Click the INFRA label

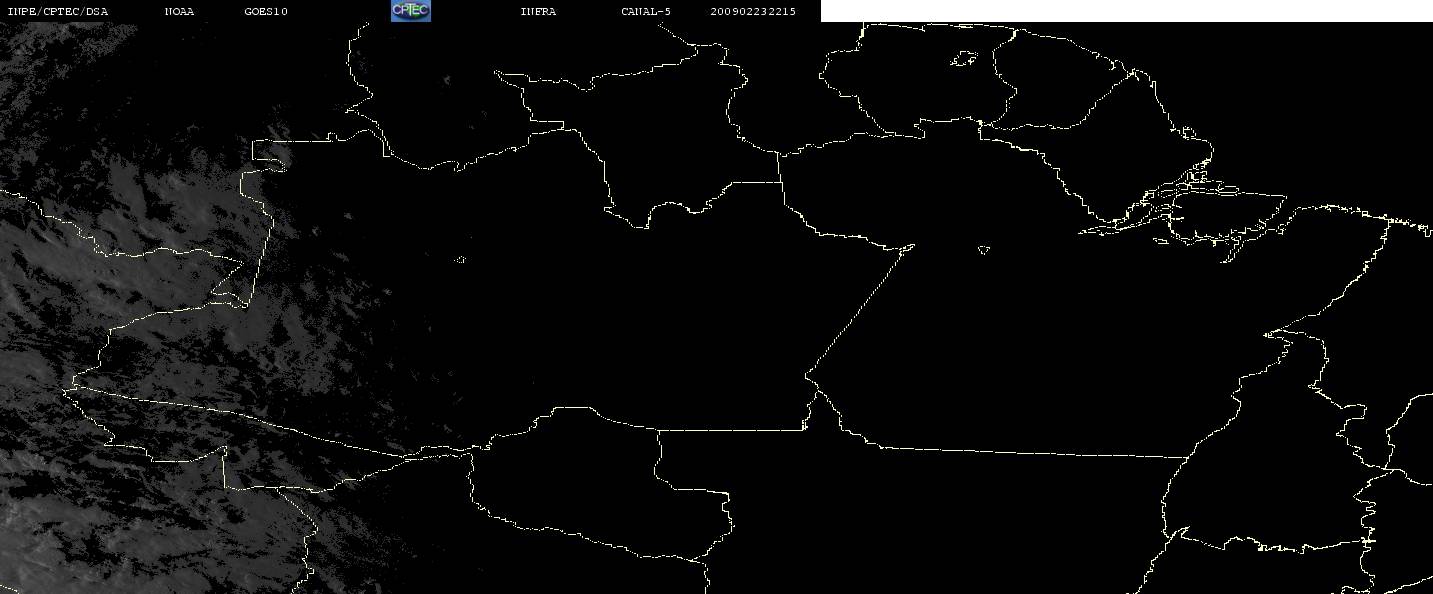(x=538, y=11)
